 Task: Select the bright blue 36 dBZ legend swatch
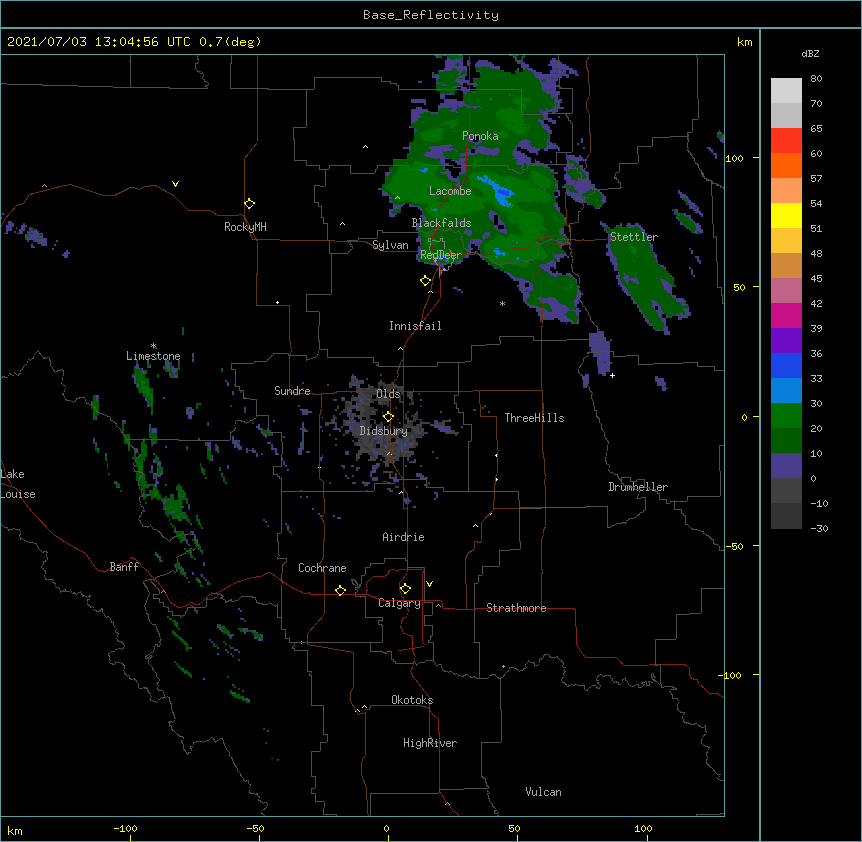click(786, 365)
